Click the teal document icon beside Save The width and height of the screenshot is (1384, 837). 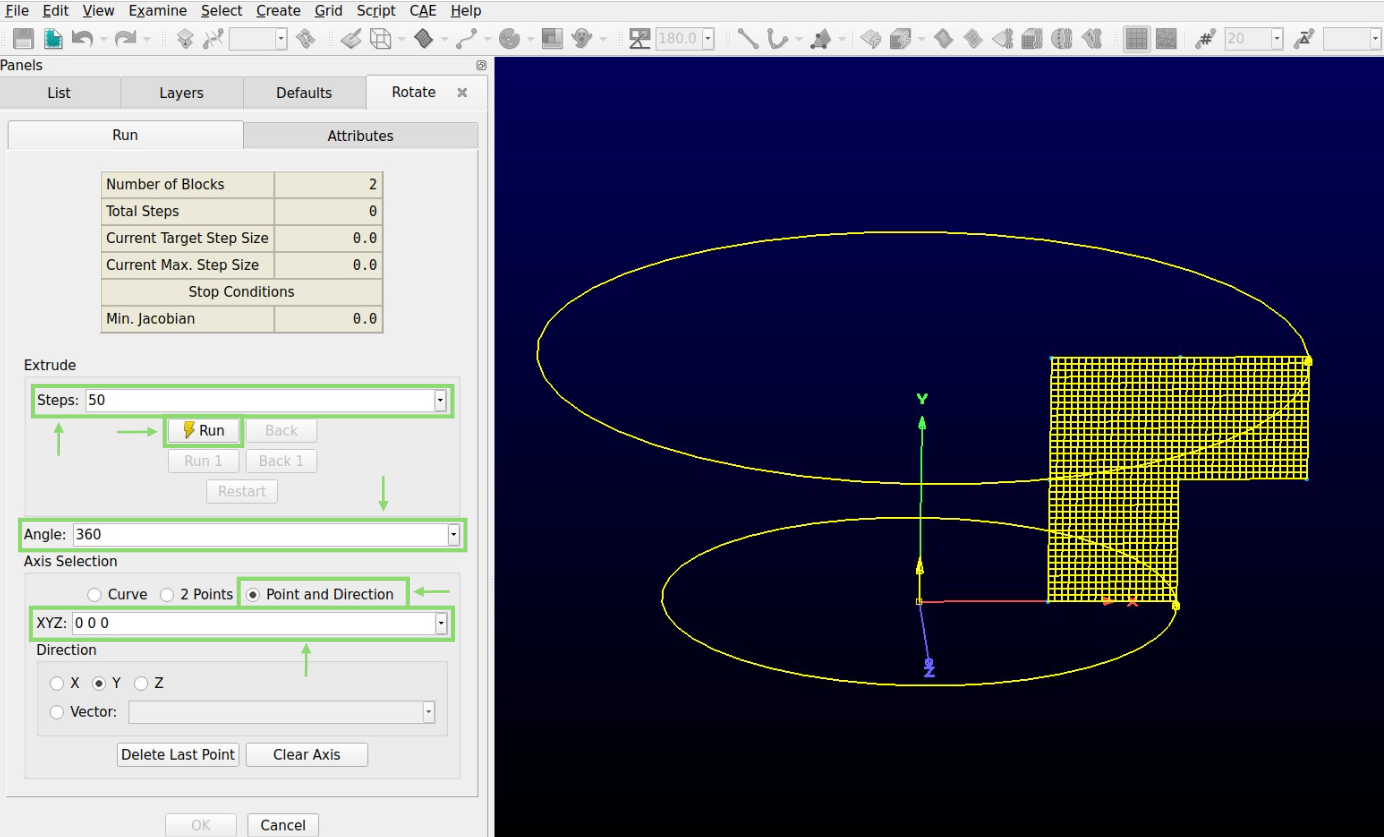pyautogui.click(x=53, y=39)
